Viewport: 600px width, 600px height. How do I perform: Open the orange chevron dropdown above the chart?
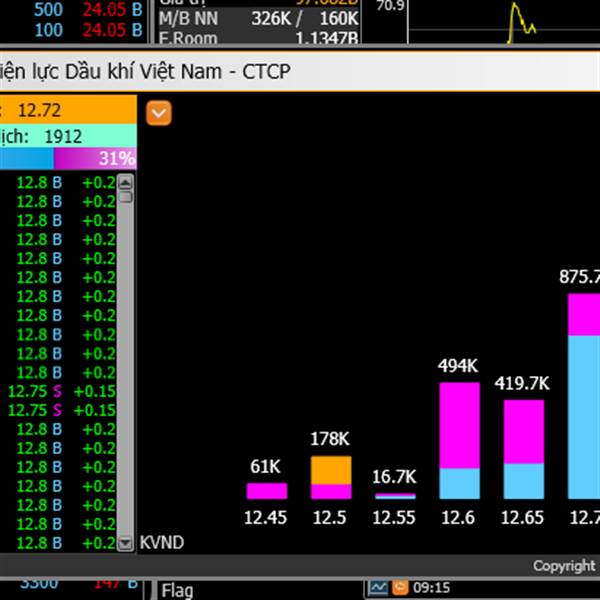[159, 113]
